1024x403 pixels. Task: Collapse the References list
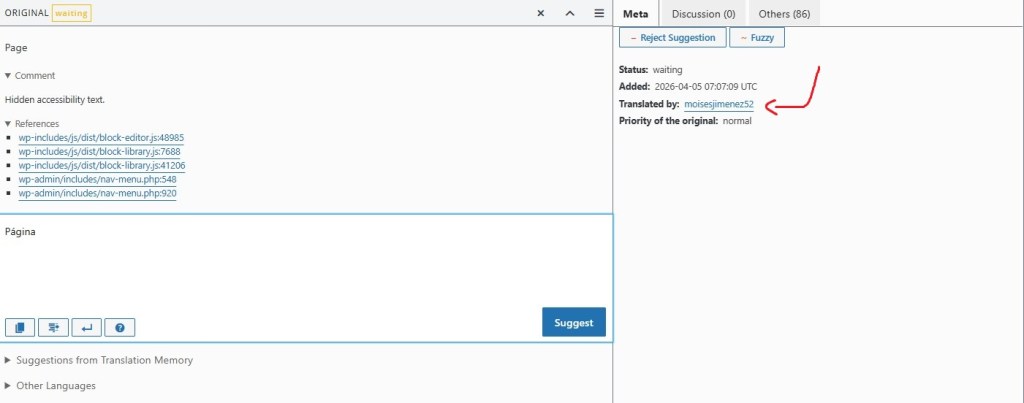32,124
